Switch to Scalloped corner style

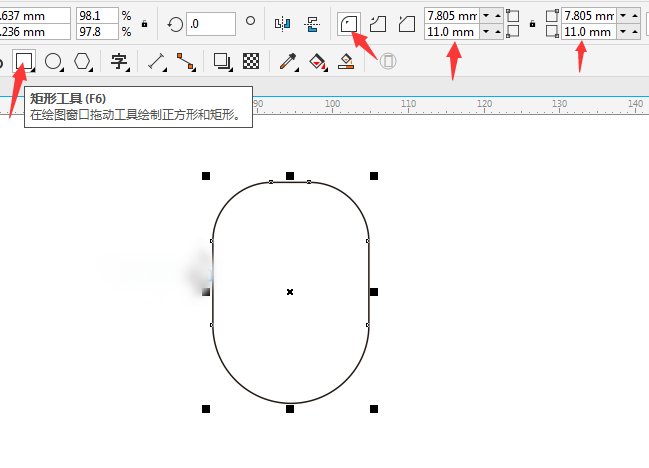coord(378,23)
